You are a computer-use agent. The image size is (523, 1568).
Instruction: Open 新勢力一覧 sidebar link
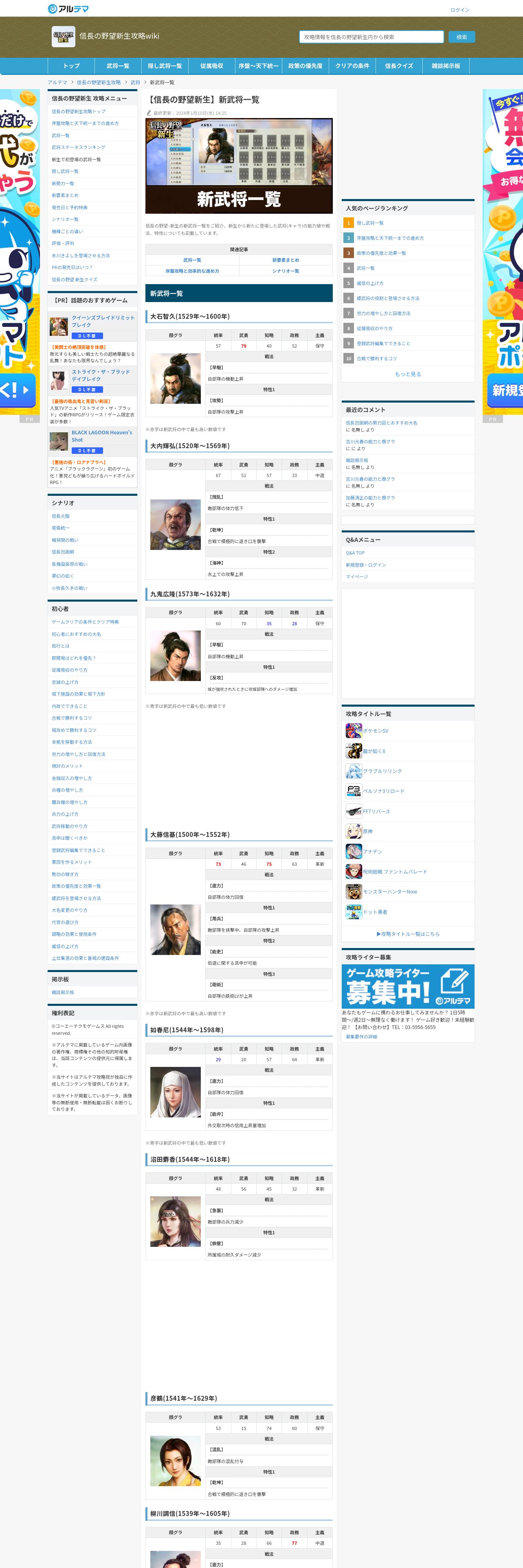click(x=63, y=183)
